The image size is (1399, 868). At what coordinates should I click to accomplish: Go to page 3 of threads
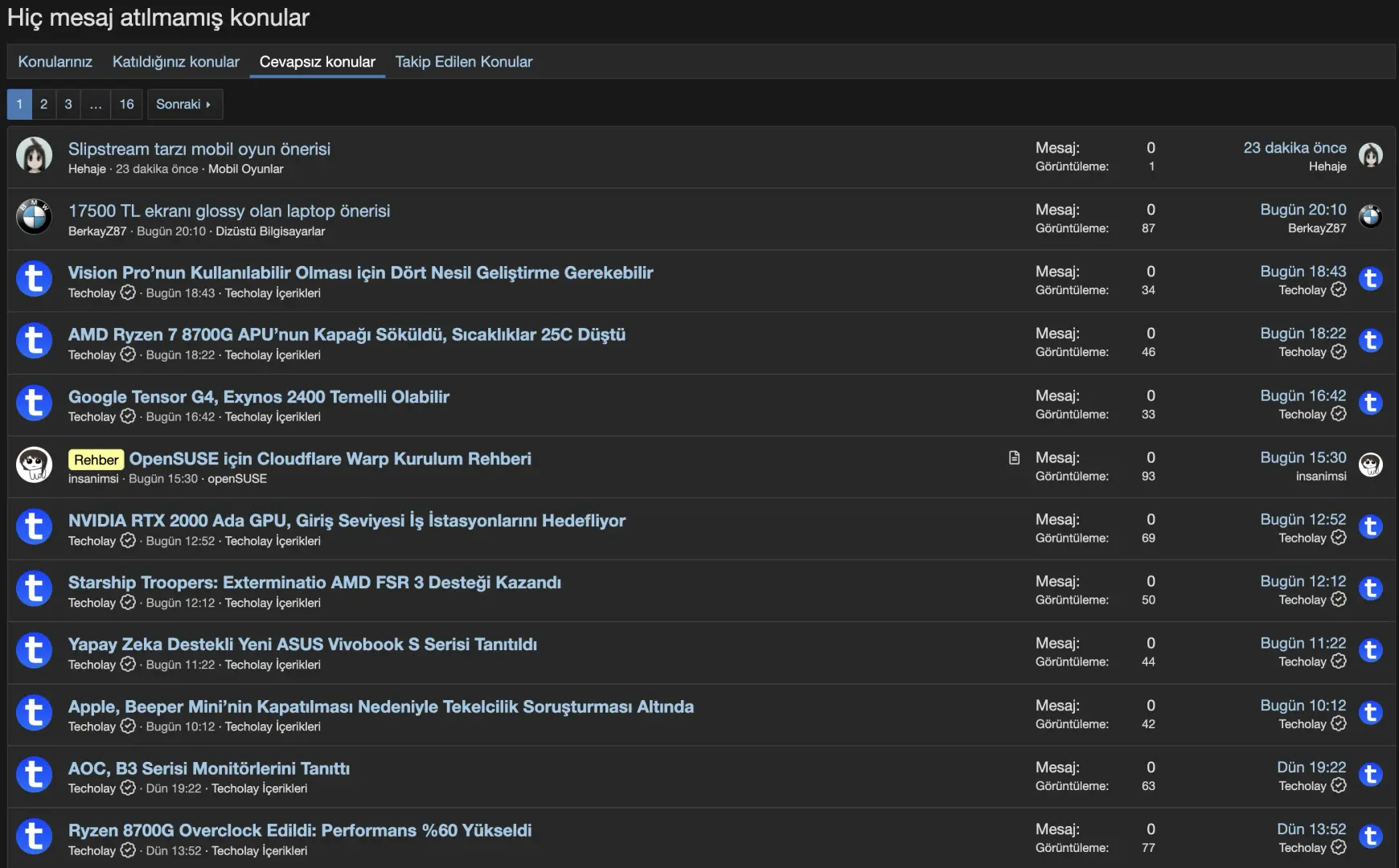[68, 104]
